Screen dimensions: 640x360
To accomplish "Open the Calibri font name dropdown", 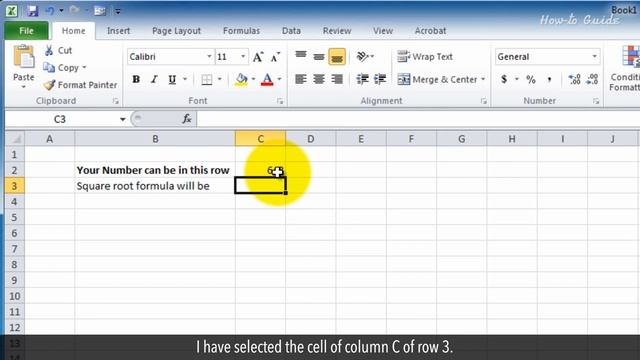I will click(209, 57).
